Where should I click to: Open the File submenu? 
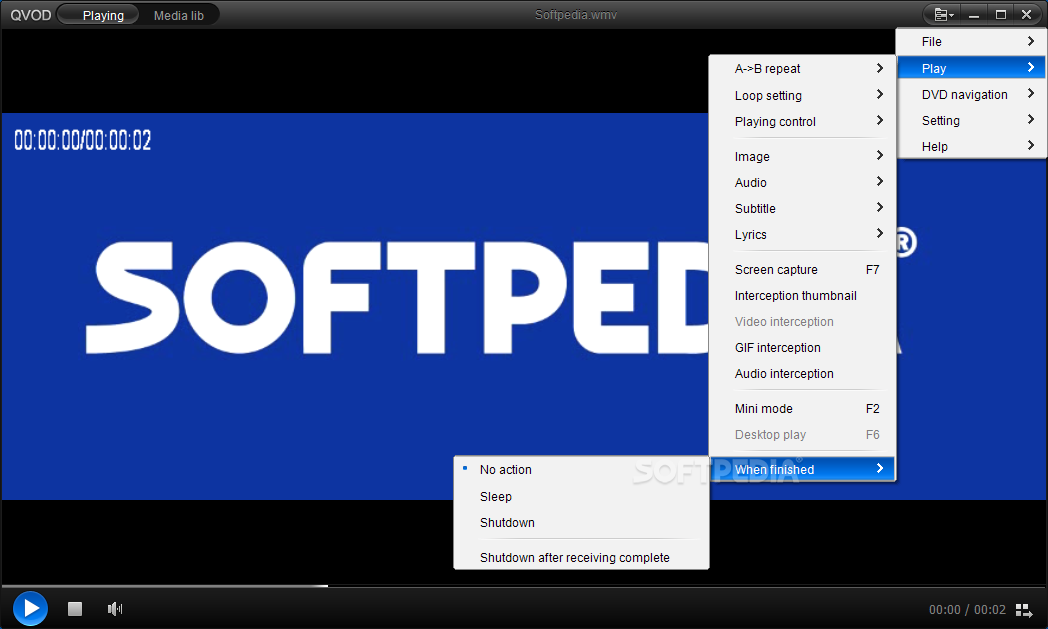click(x=972, y=41)
